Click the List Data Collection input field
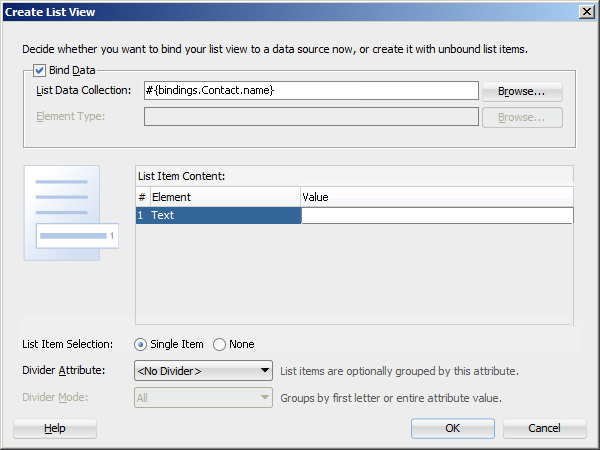 311,90
